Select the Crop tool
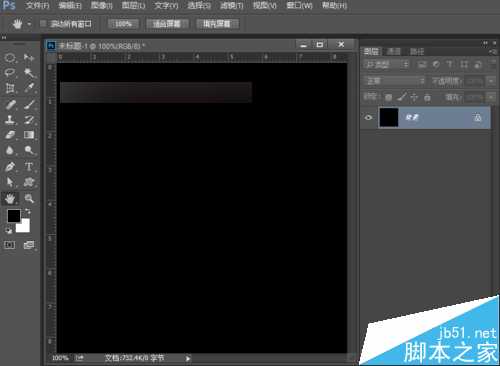The height and width of the screenshot is (366, 500). point(10,88)
